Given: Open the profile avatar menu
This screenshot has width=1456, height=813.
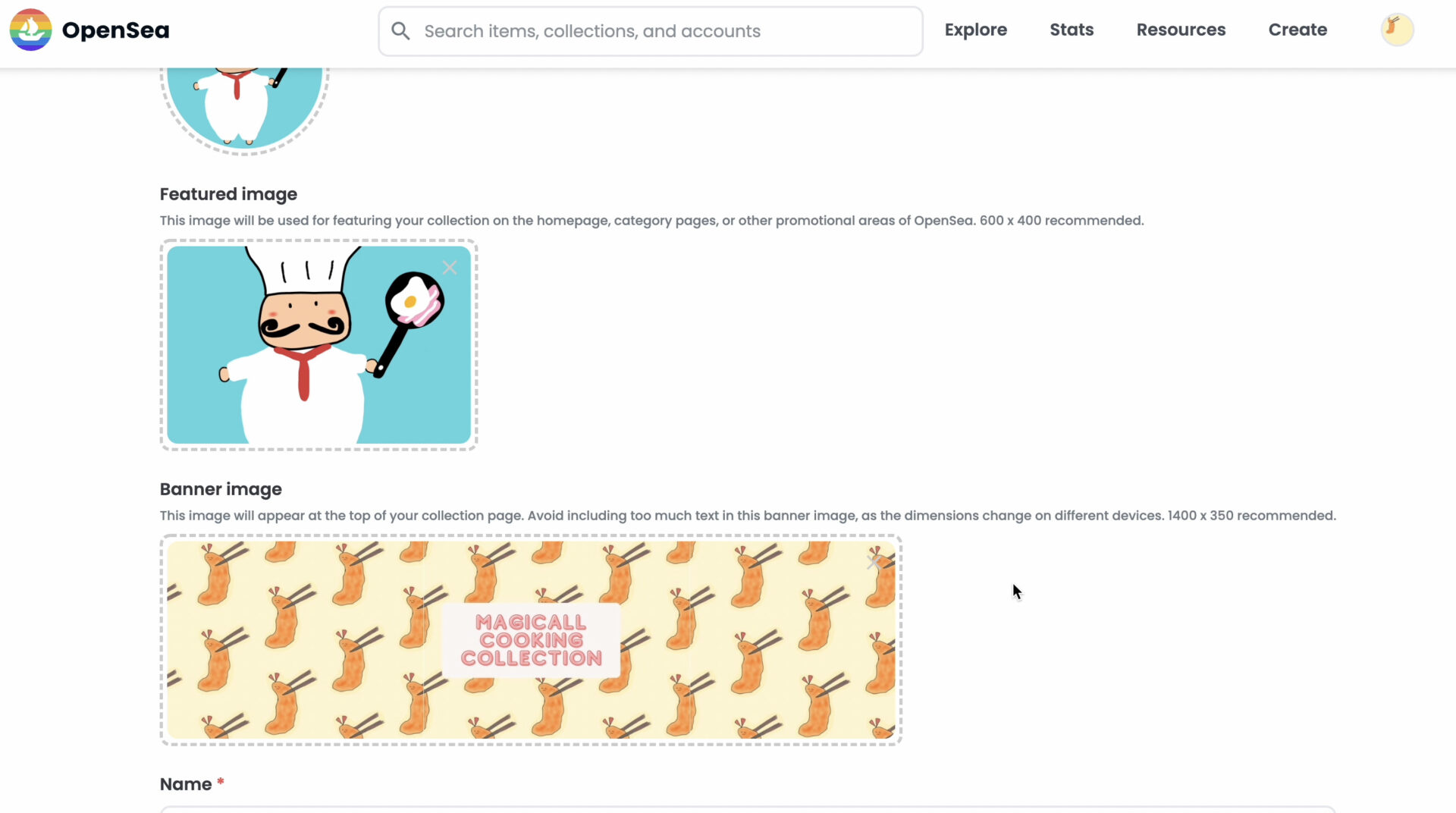Looking at the screenshot, I should tap(1397, 30).
